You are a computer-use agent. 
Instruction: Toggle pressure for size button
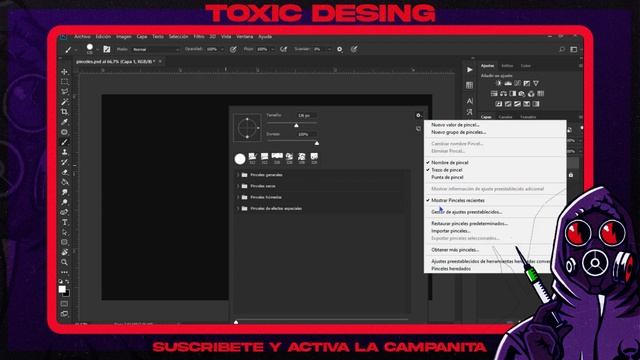click(x=354, y=49)
